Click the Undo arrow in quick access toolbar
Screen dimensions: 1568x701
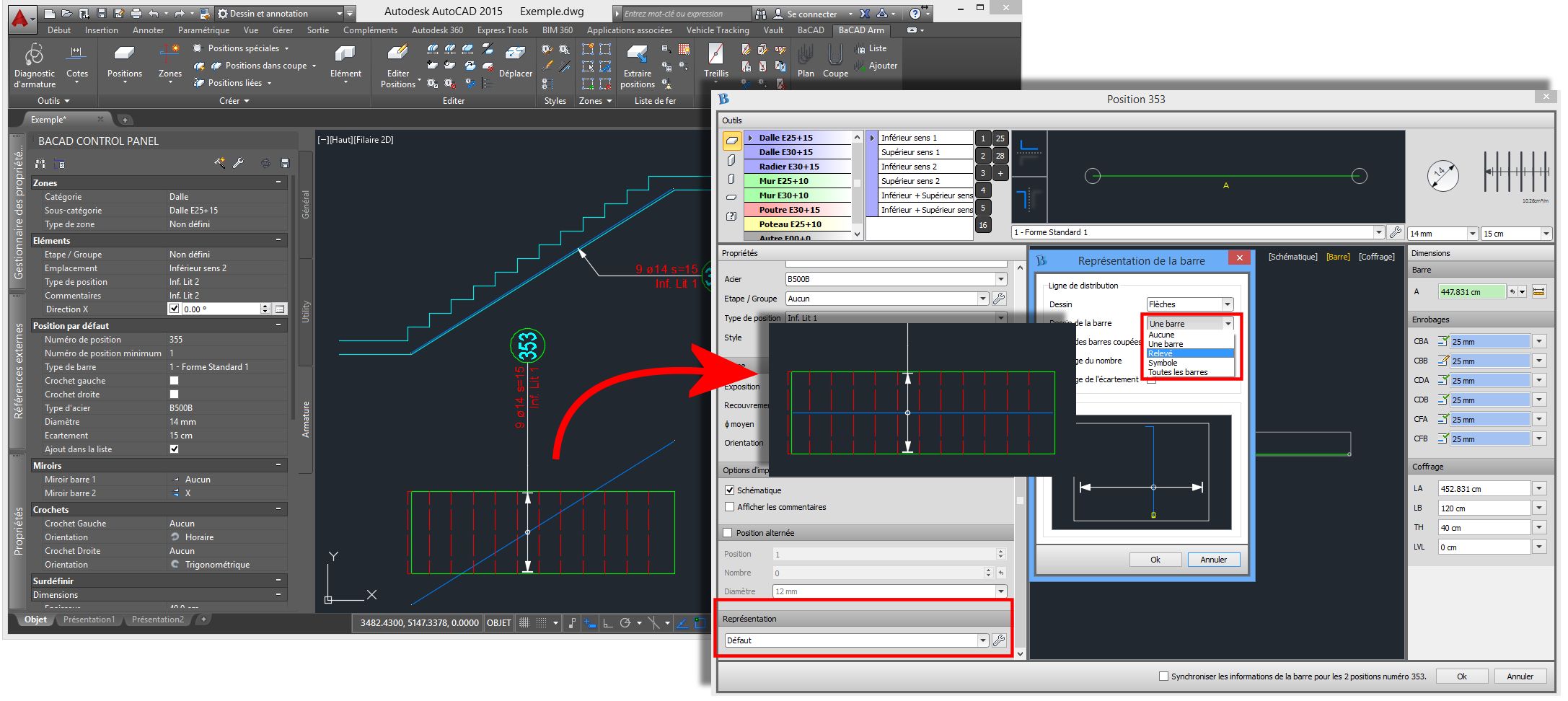click(x=154, y=13)
